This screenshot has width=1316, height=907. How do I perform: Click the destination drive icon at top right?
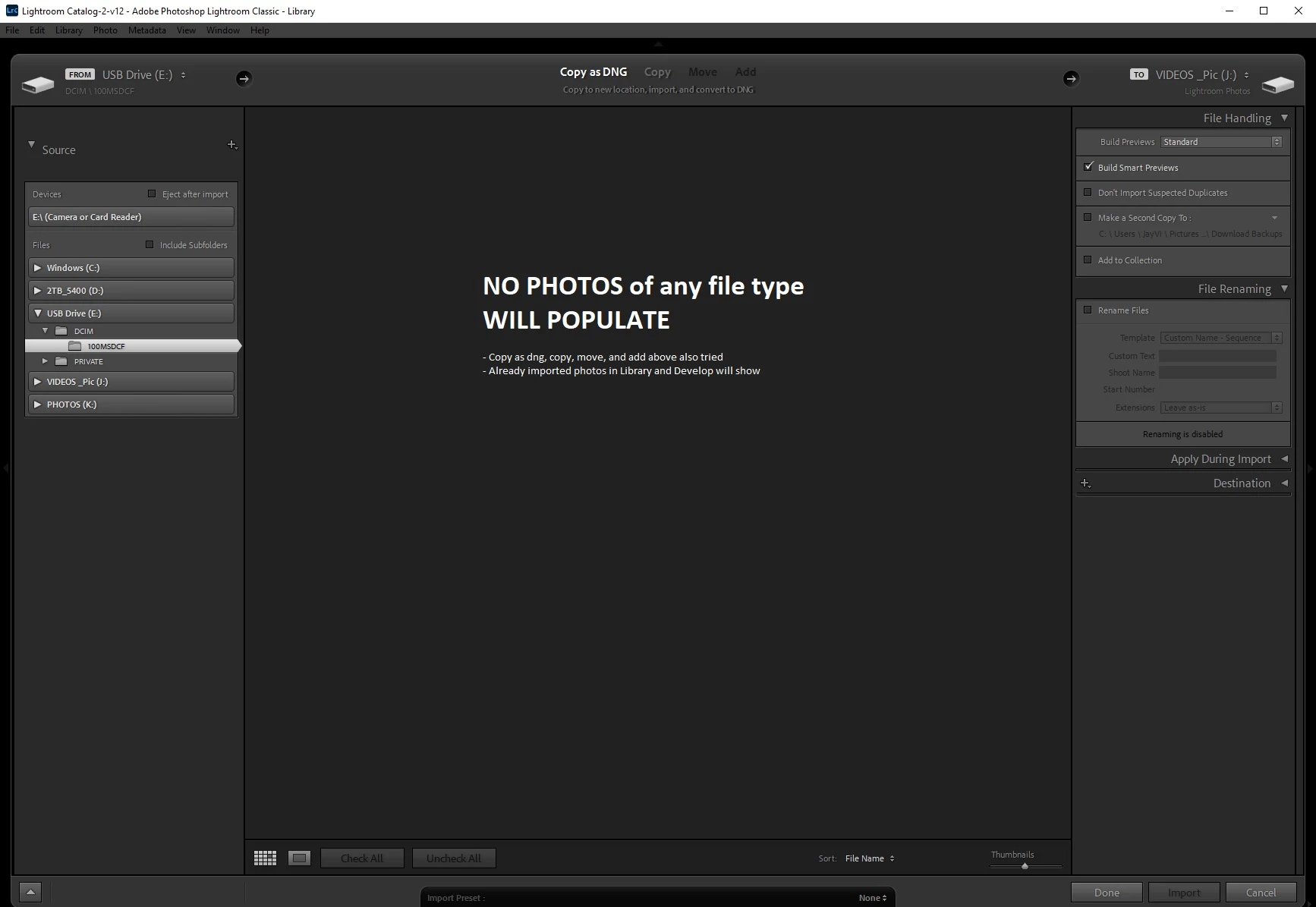[x=1278, y=84]
